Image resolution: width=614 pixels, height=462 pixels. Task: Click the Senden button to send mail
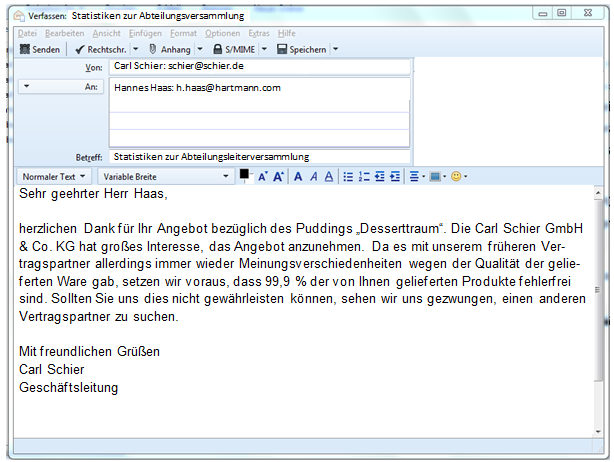coord(40,49)
